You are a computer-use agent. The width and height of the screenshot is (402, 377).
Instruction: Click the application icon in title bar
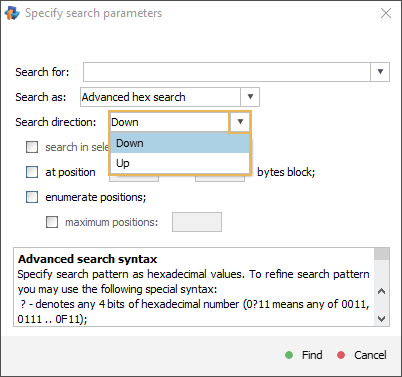pyautogui.click(x=12, y=13)
